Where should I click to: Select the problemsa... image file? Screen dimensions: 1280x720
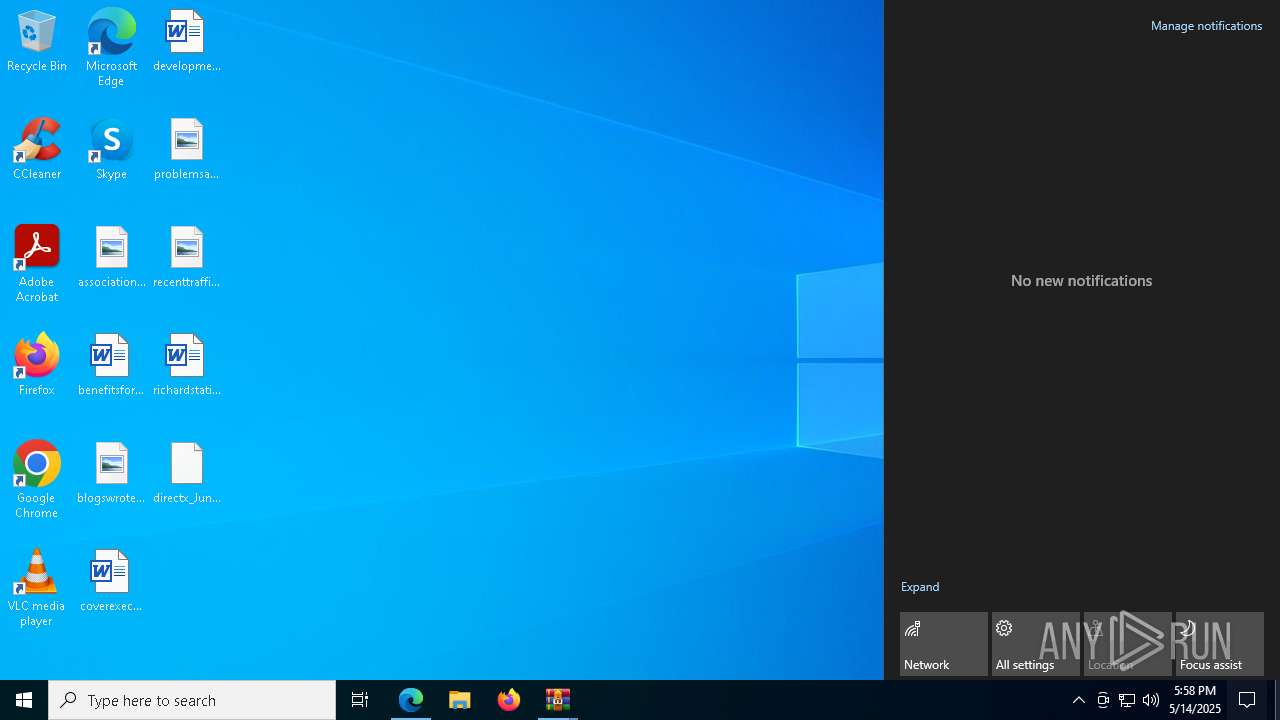[187, 149]
